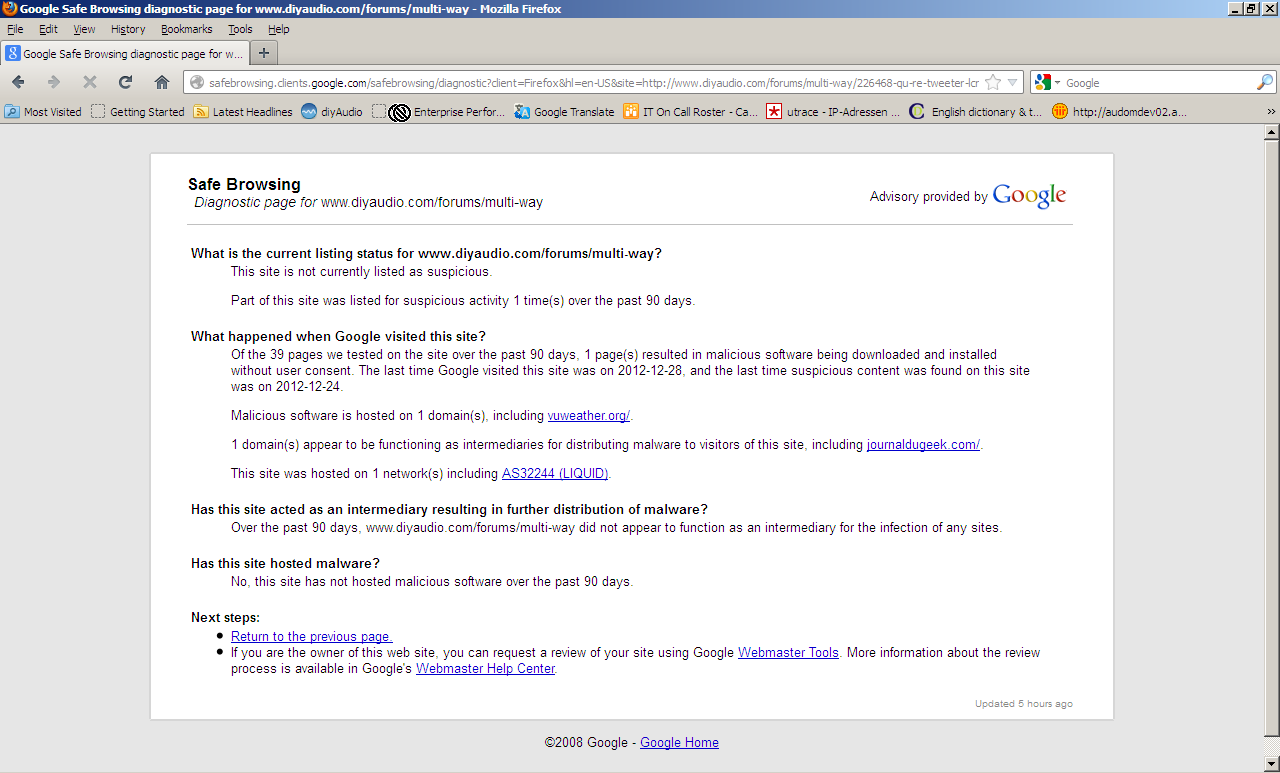The height and width of the screenshot is (773, 1280).
Task: Go back with the Back arrow button
Action: tap(18, 82)
